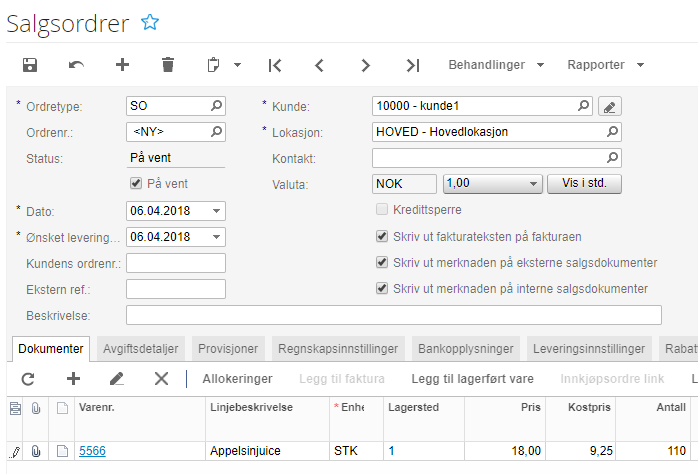Switch to the Avgiftsdetaljer tab
Image resolution: width=698 pixels, height=474 pixels.
pos(141,349)
